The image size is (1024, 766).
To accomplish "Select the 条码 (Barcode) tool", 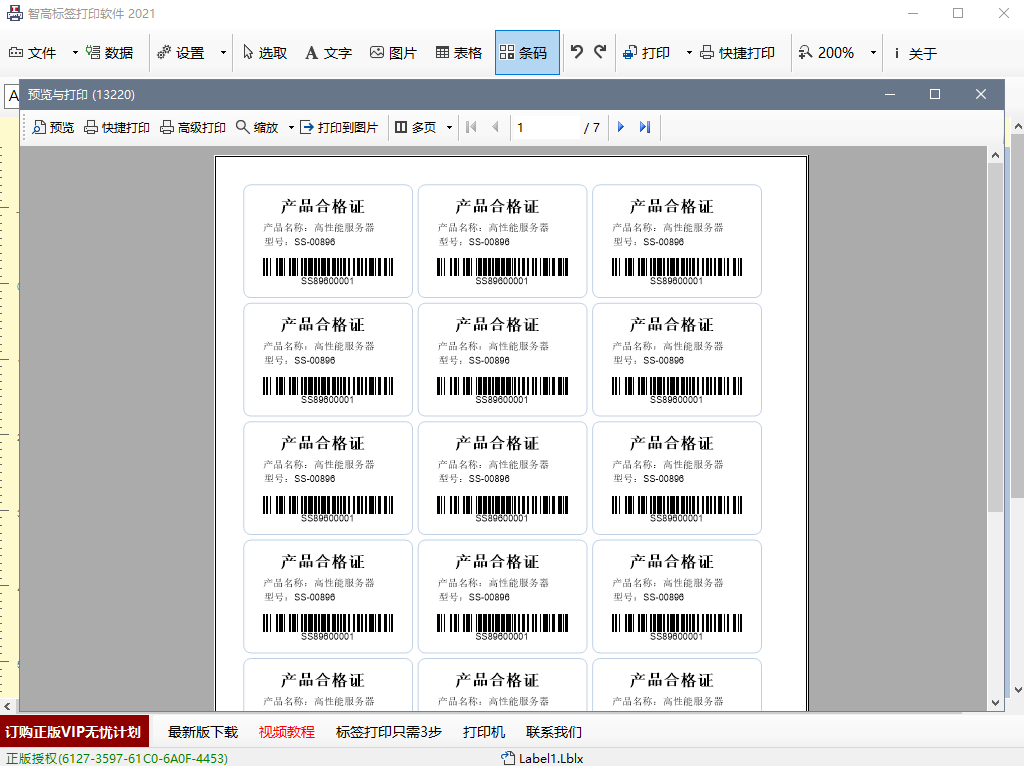I will (x=527, y=53).
